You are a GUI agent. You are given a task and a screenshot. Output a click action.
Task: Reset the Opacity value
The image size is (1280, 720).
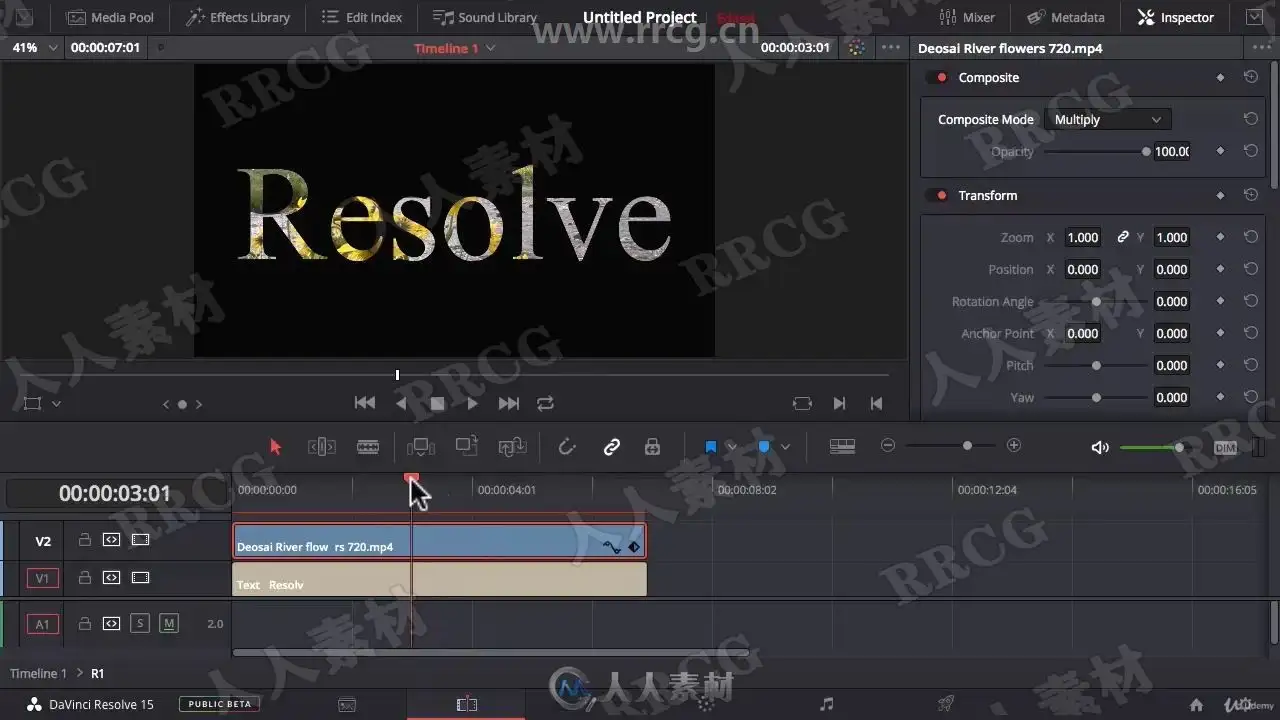(x=1250, y=151)
